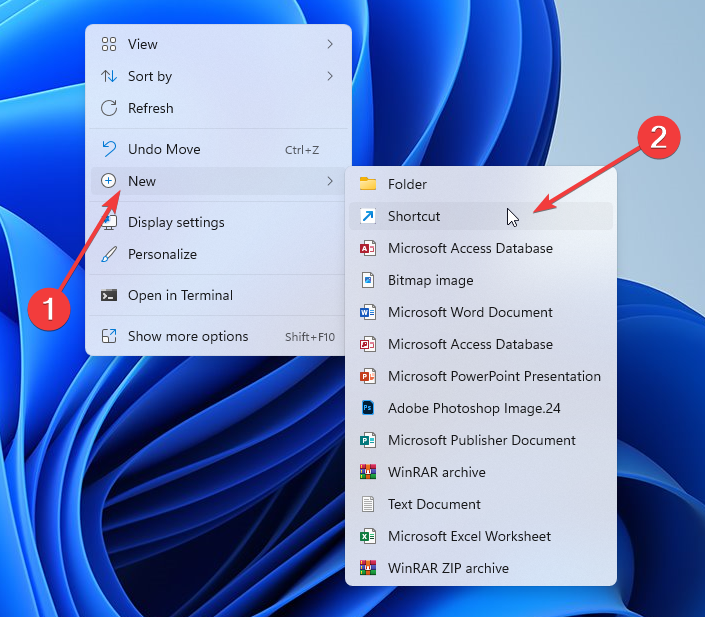This screenshot has height=617, width=705.
Task: Expand the View submenu chevron
Action: [x=330, y=44]
